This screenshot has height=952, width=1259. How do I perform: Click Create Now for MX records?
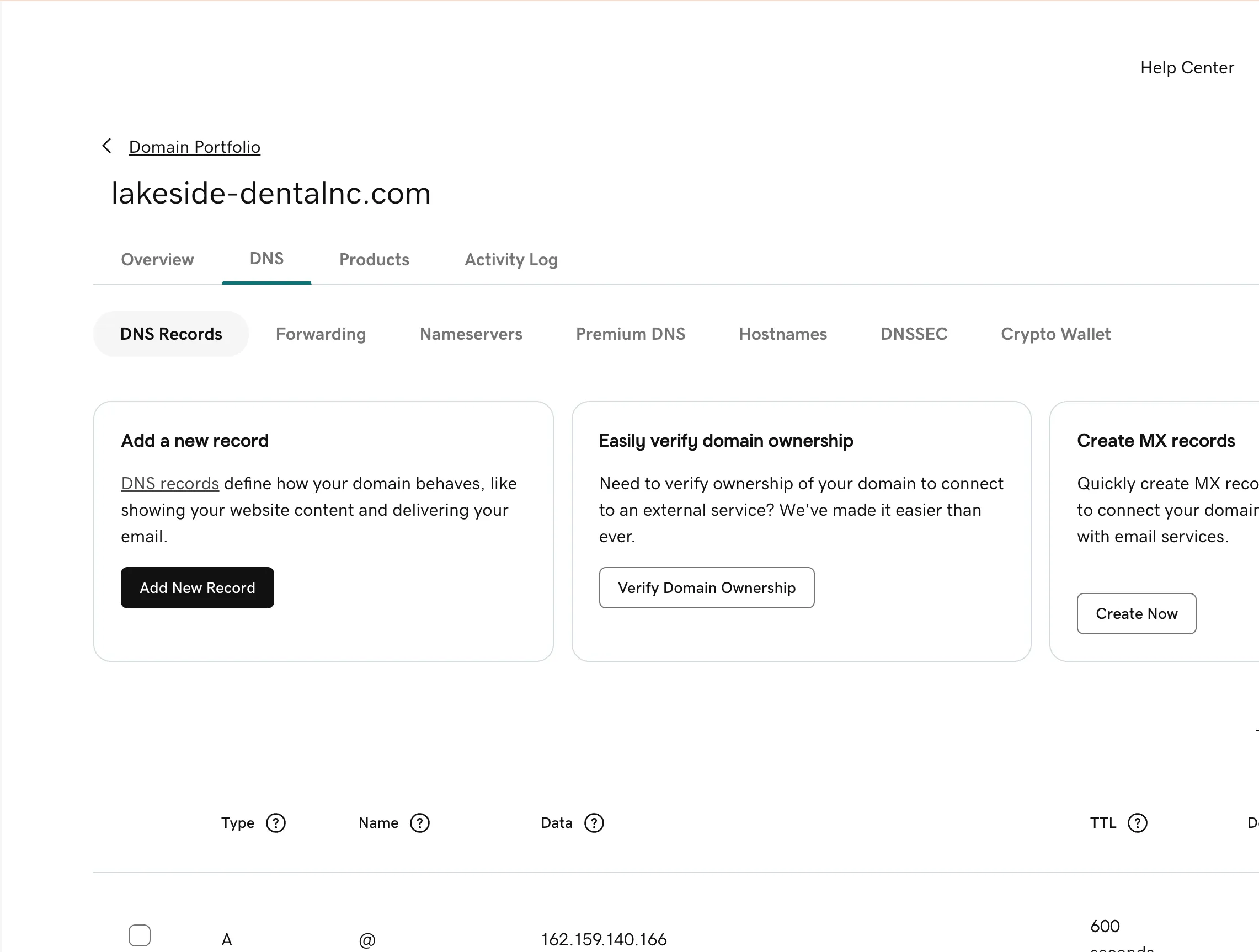tap(1136, 613)
